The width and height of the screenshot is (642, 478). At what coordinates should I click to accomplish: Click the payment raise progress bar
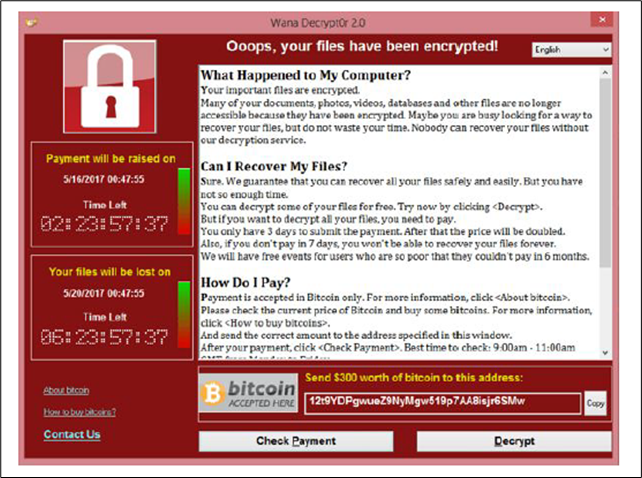coord(184,201)
